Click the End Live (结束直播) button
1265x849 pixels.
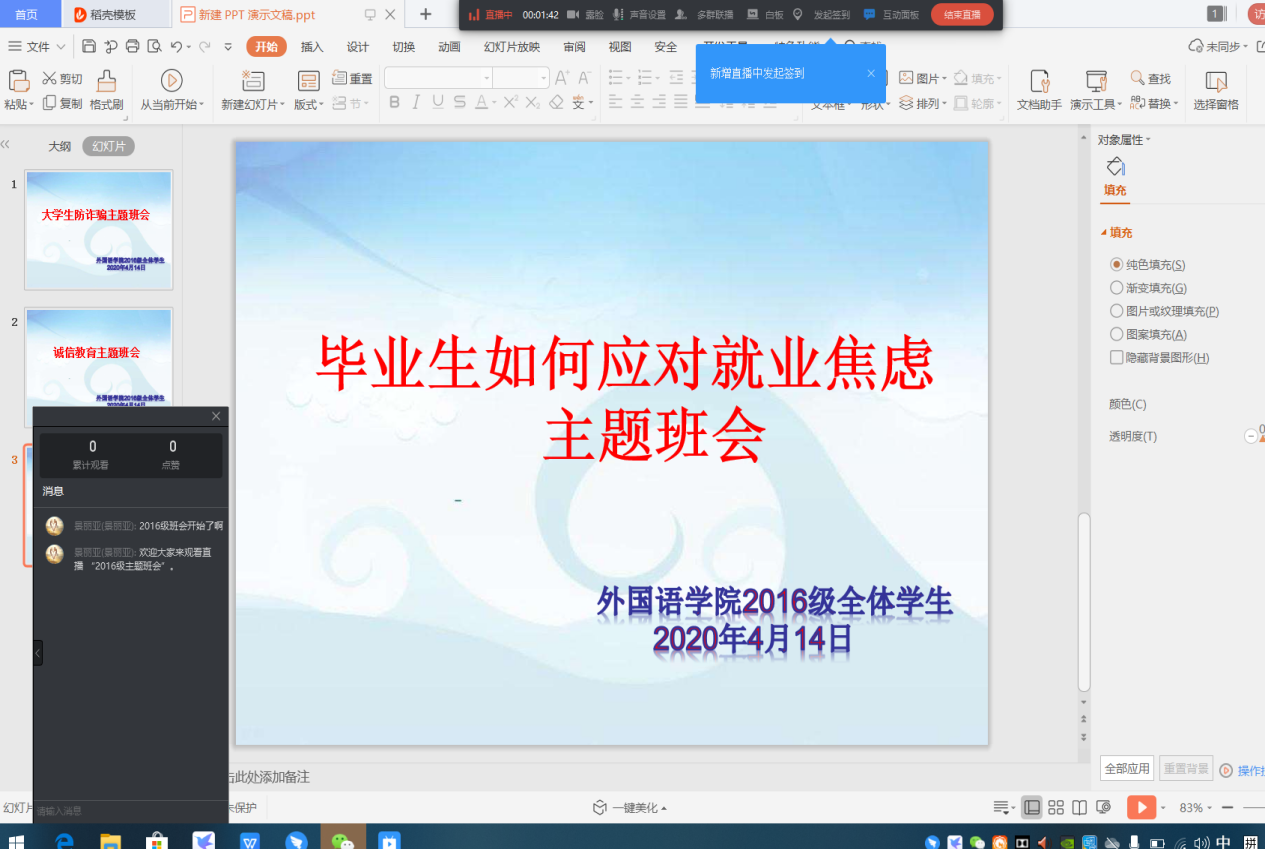[x=962, y=14]
